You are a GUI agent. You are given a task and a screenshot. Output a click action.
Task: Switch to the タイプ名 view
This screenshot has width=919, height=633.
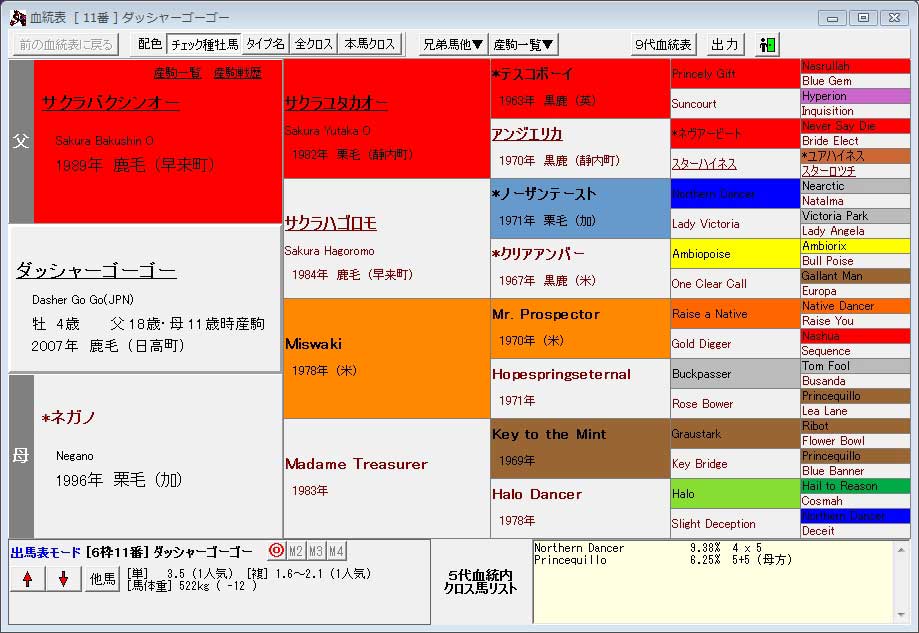266,45
